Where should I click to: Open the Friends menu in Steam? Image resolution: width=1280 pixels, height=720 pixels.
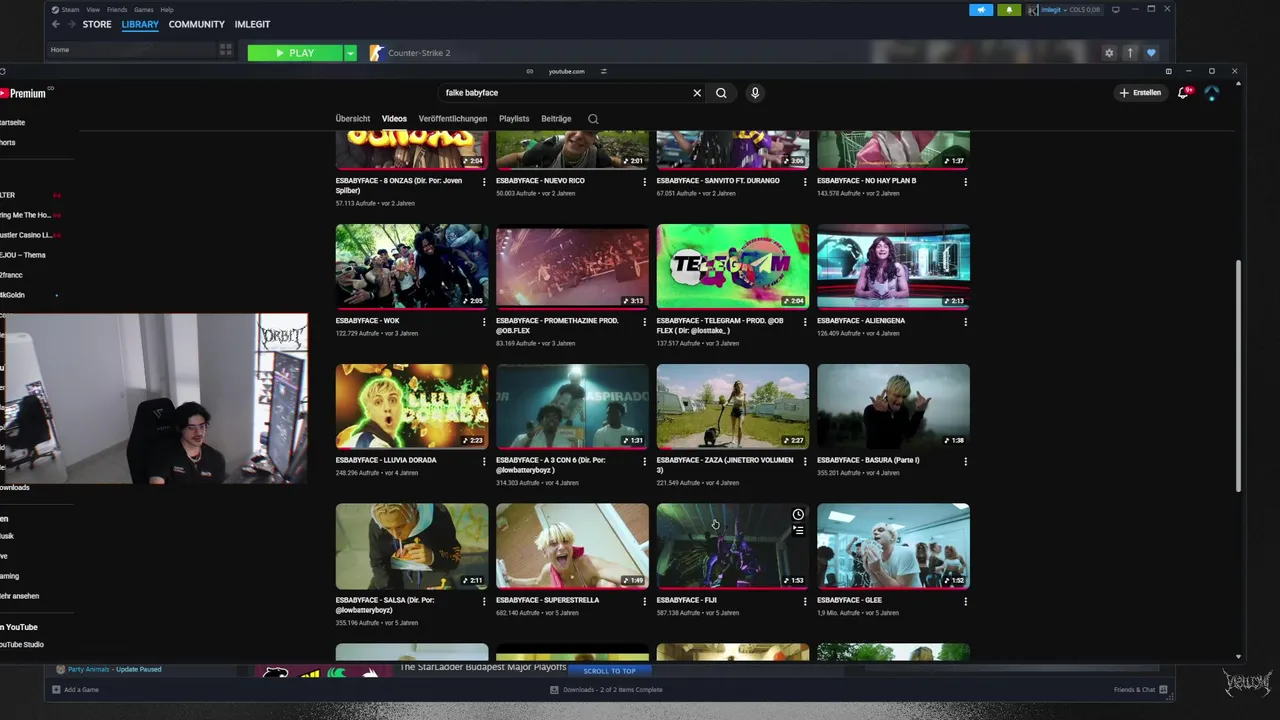coord(117,10)
